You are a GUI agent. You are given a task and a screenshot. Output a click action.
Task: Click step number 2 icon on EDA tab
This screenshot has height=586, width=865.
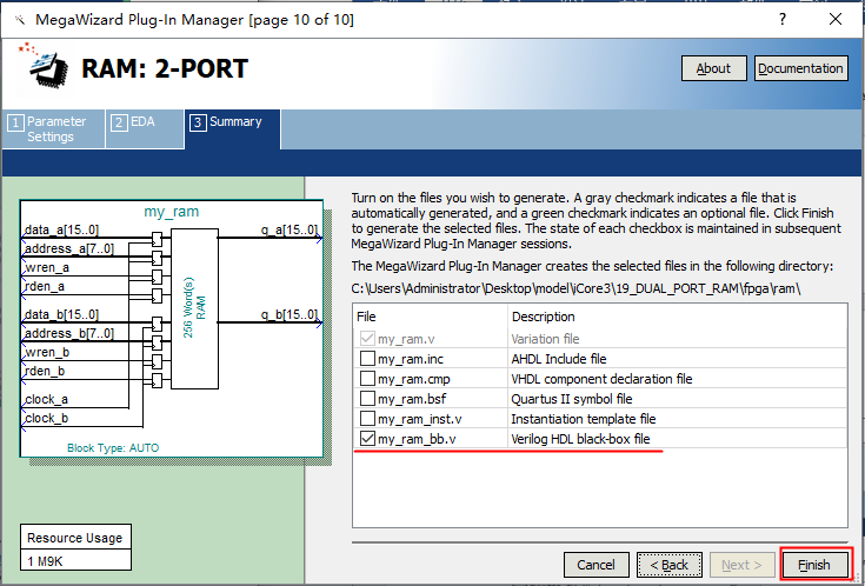[119, 123]
